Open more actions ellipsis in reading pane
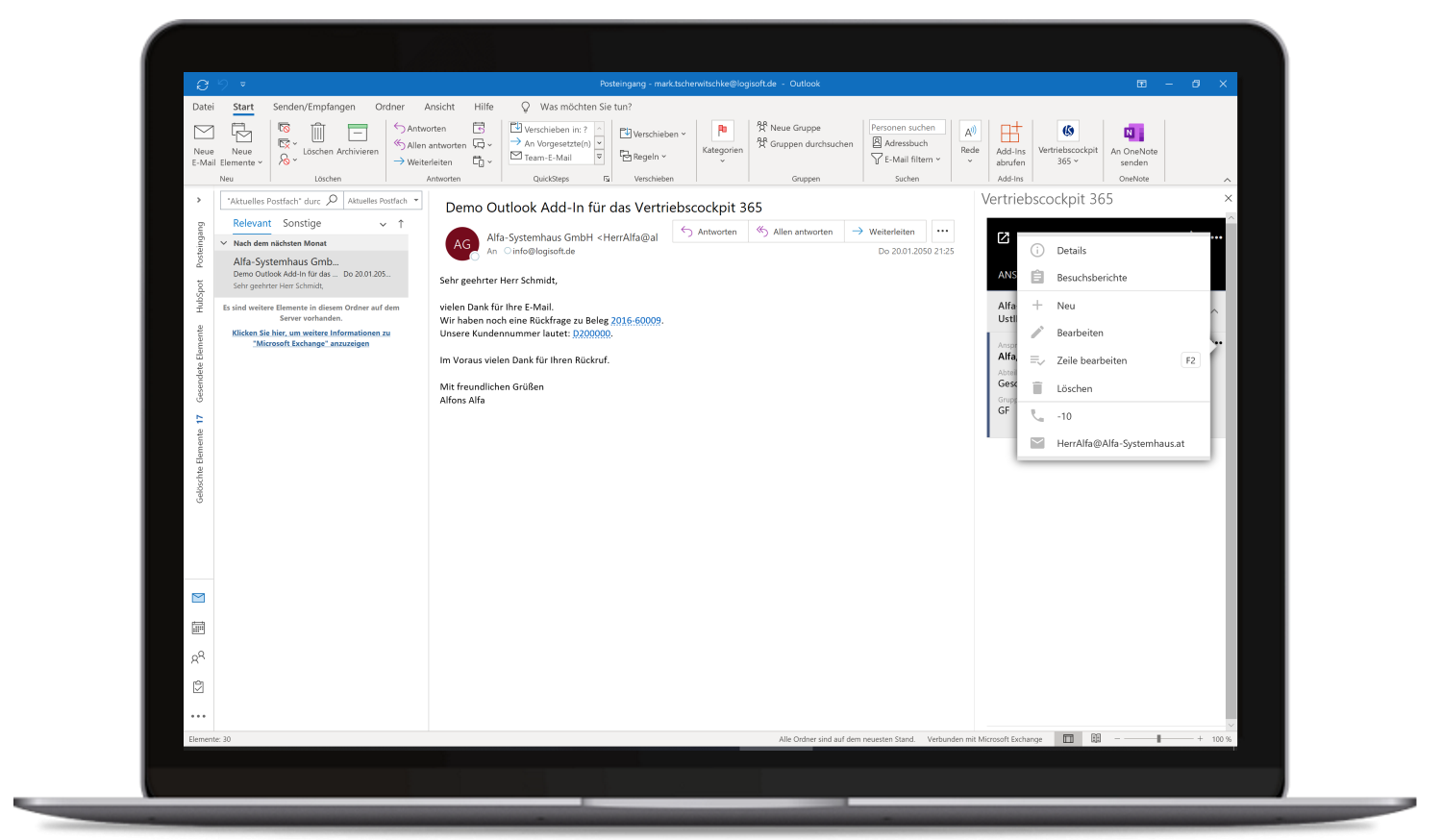 [943, 231]
